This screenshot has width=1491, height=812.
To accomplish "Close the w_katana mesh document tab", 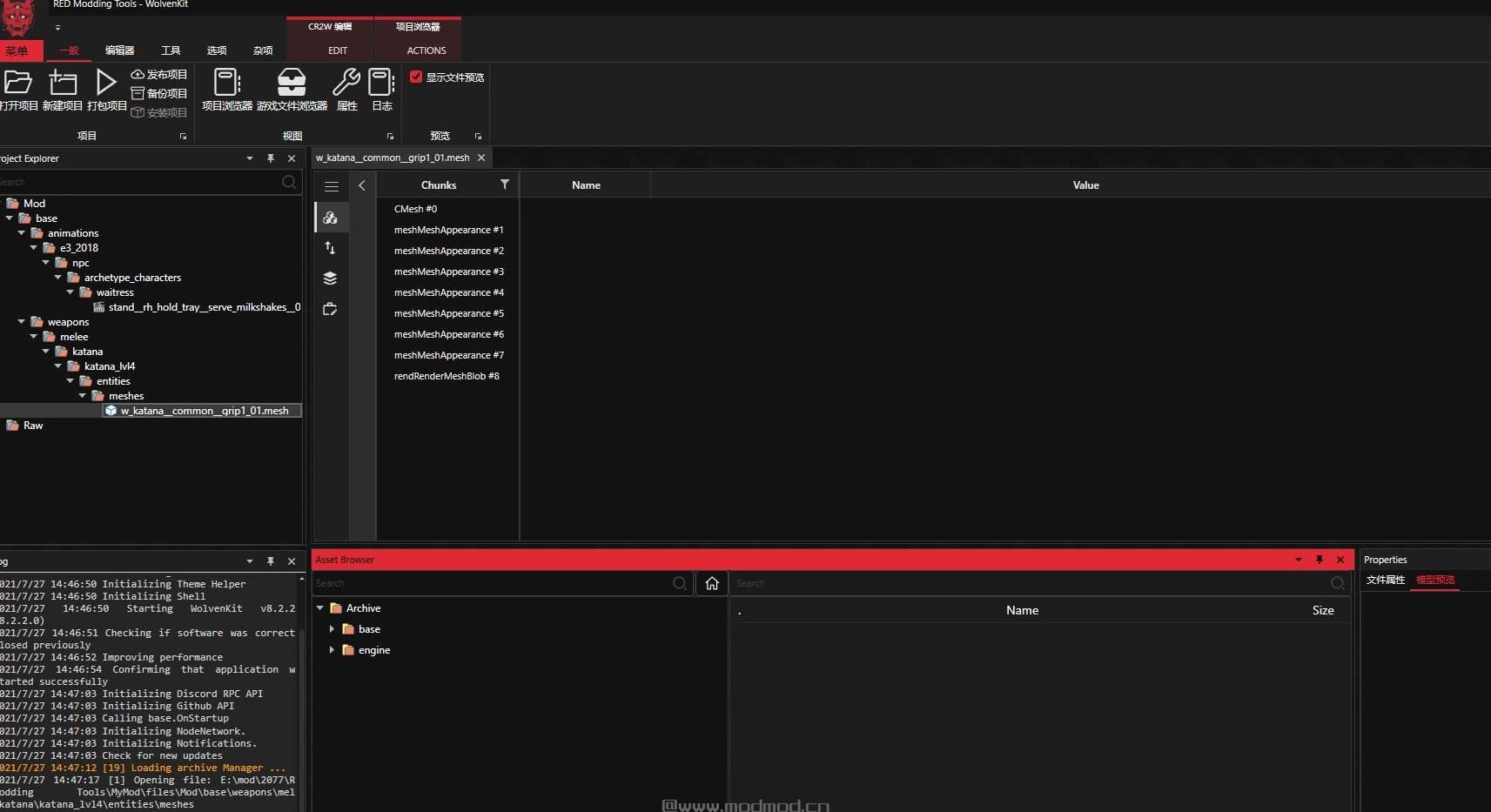I will 481,158.
